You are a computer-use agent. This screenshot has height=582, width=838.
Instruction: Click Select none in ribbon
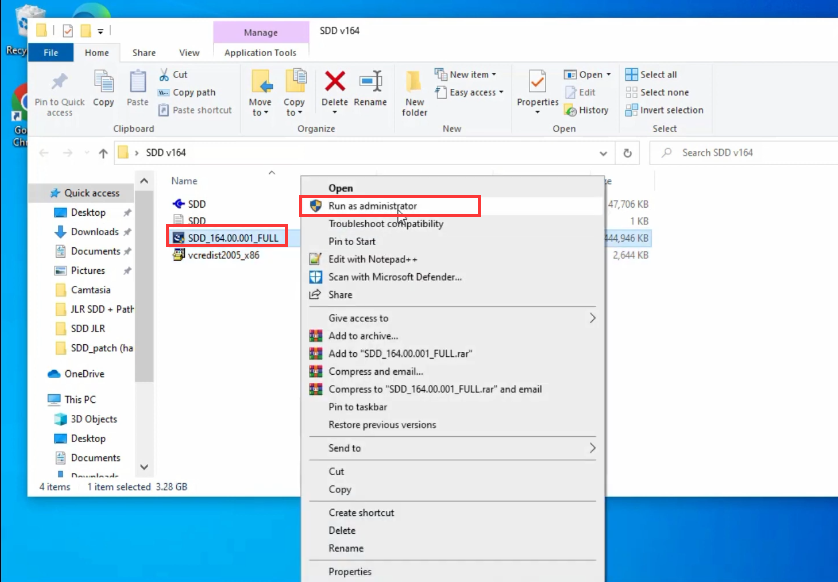click(x=657, y=92)
